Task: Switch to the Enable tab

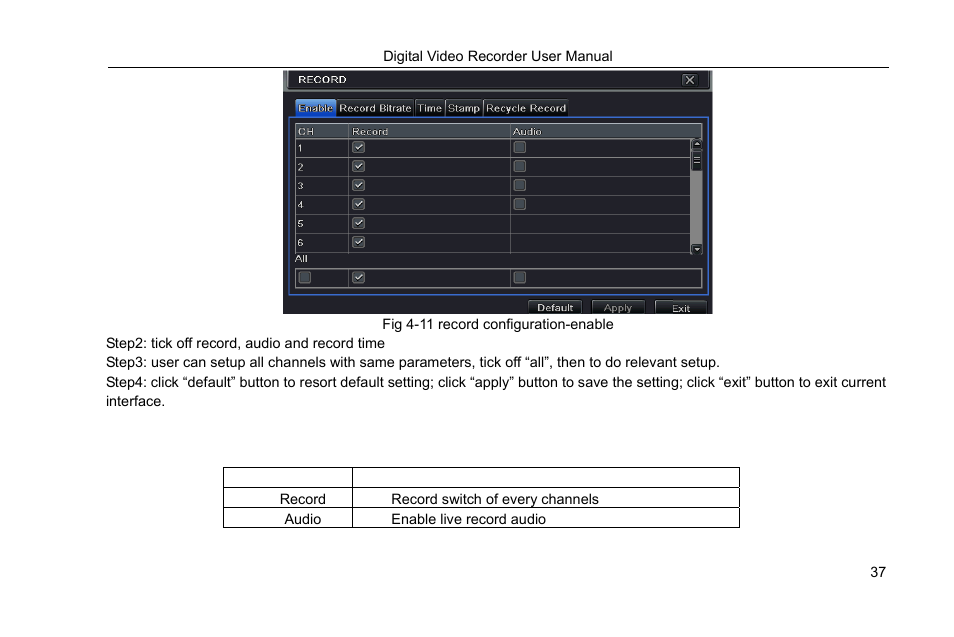Action: click(315, 108)
